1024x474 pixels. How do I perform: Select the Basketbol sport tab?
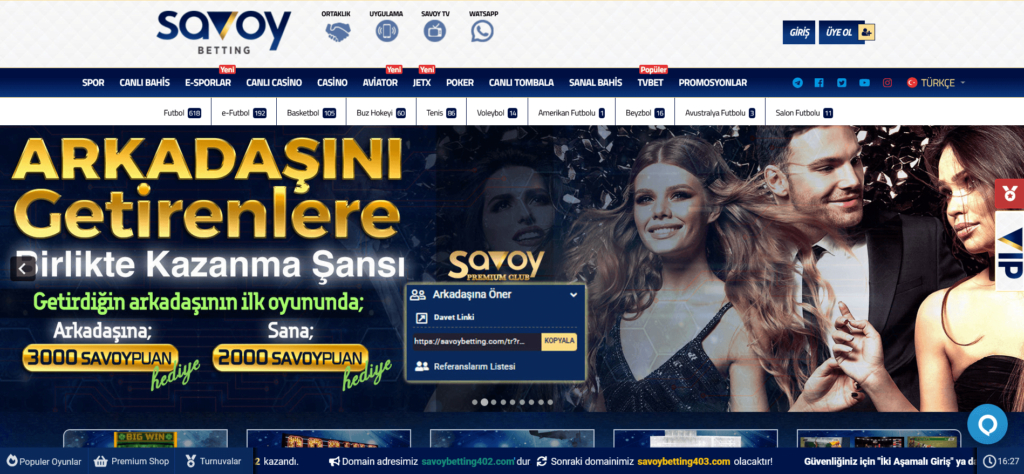pyautogui.click(x=312, y=113)
